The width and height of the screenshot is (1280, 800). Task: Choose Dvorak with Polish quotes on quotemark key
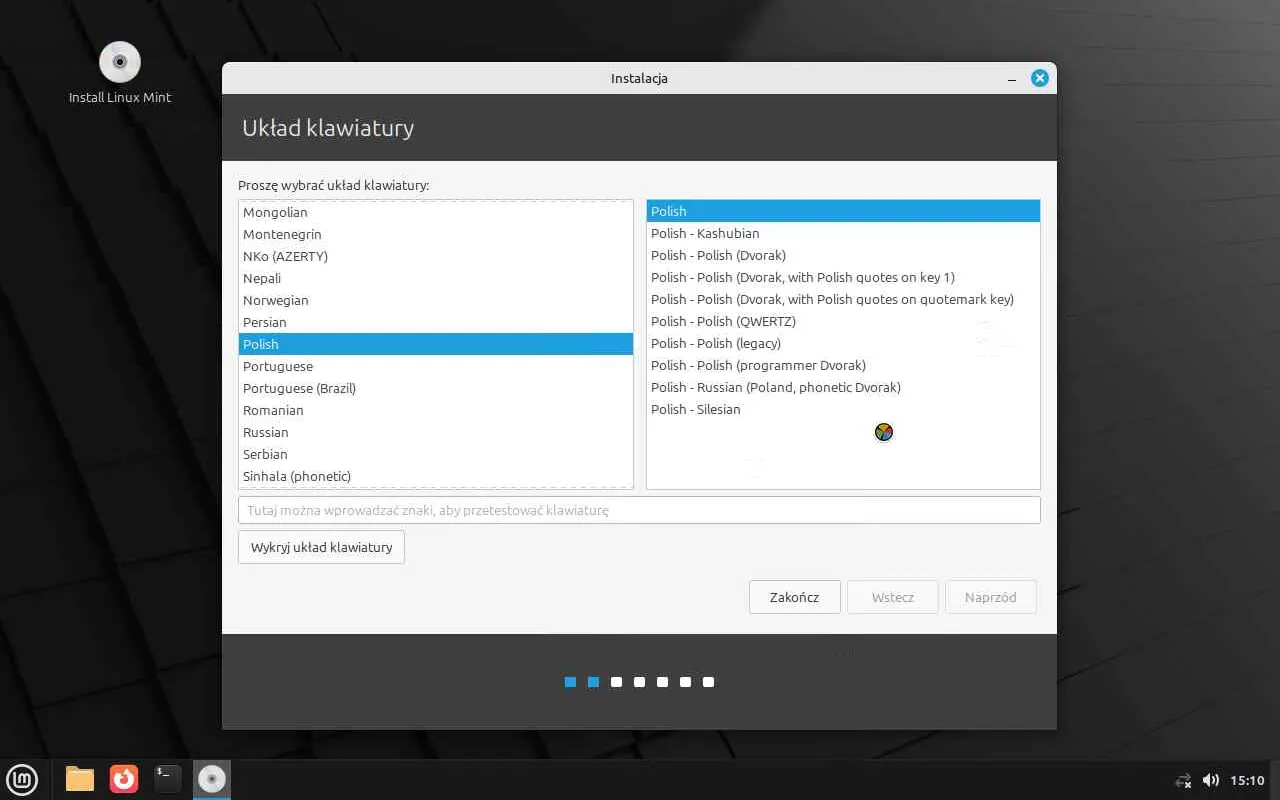(843, 299)
